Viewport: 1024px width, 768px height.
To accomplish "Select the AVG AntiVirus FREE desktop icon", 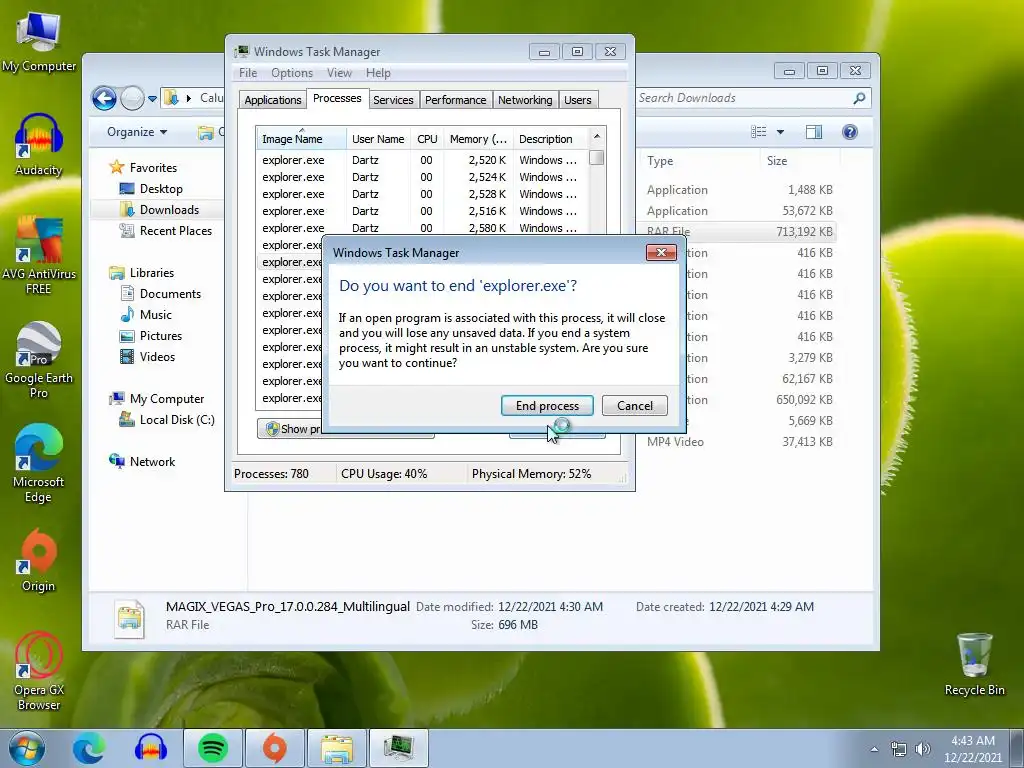I will [x=39, y=256].
